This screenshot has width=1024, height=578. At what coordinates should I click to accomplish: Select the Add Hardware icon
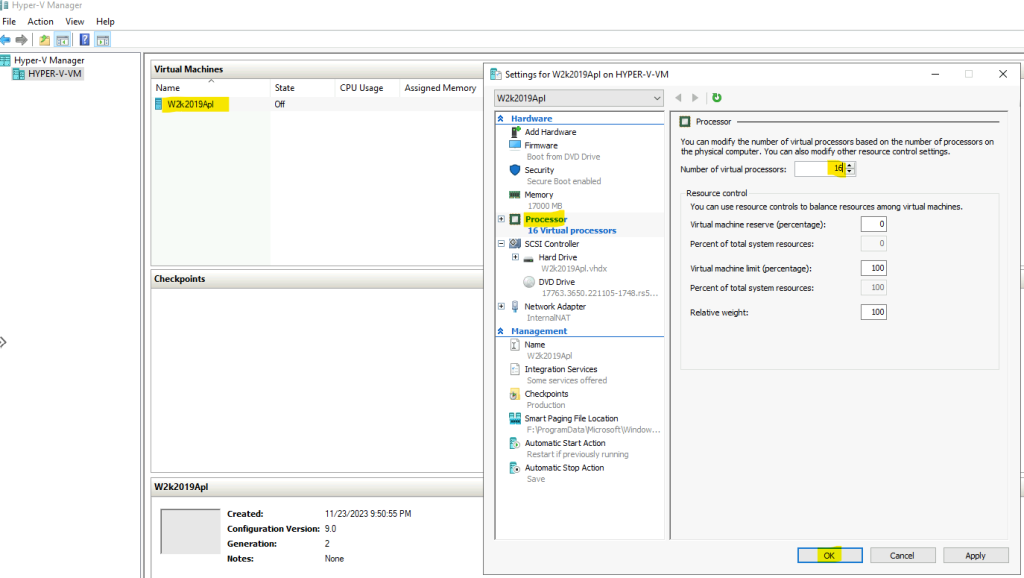[x=515, y=132]
